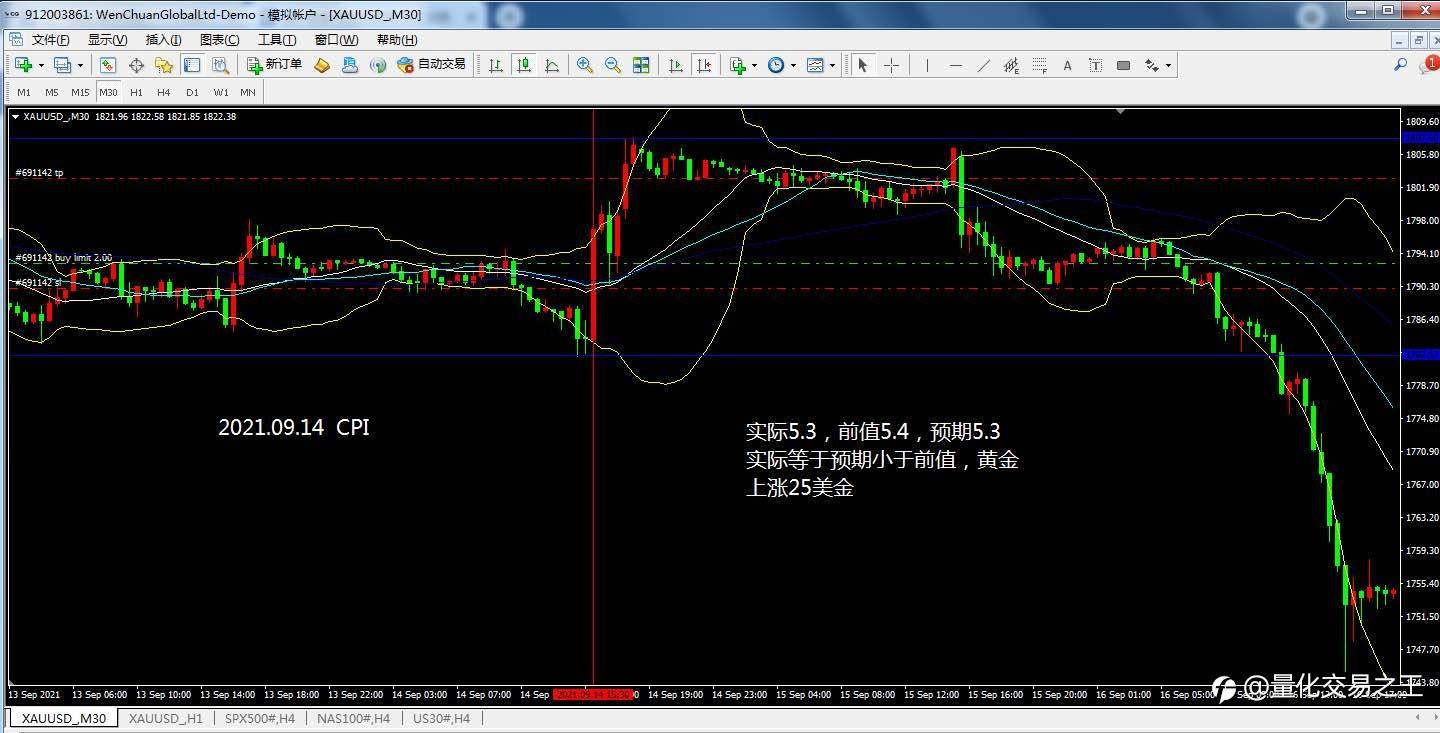The width and height of the screenshot is (1440, 733).
Task: Expand the templates dropdown arrow
Action: tap(832, 66)
